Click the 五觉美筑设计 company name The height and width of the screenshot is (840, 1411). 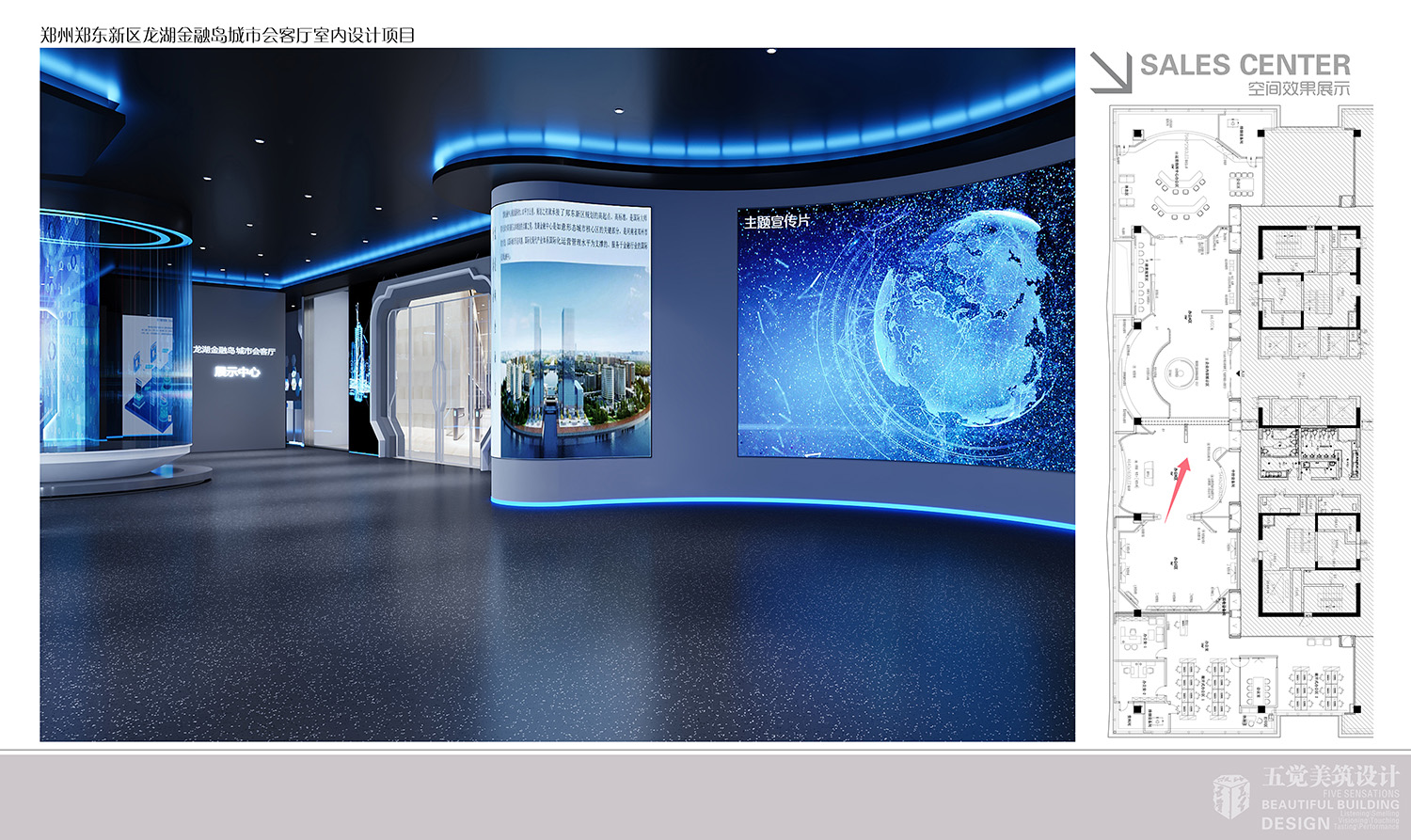[x=1330, y=776]
